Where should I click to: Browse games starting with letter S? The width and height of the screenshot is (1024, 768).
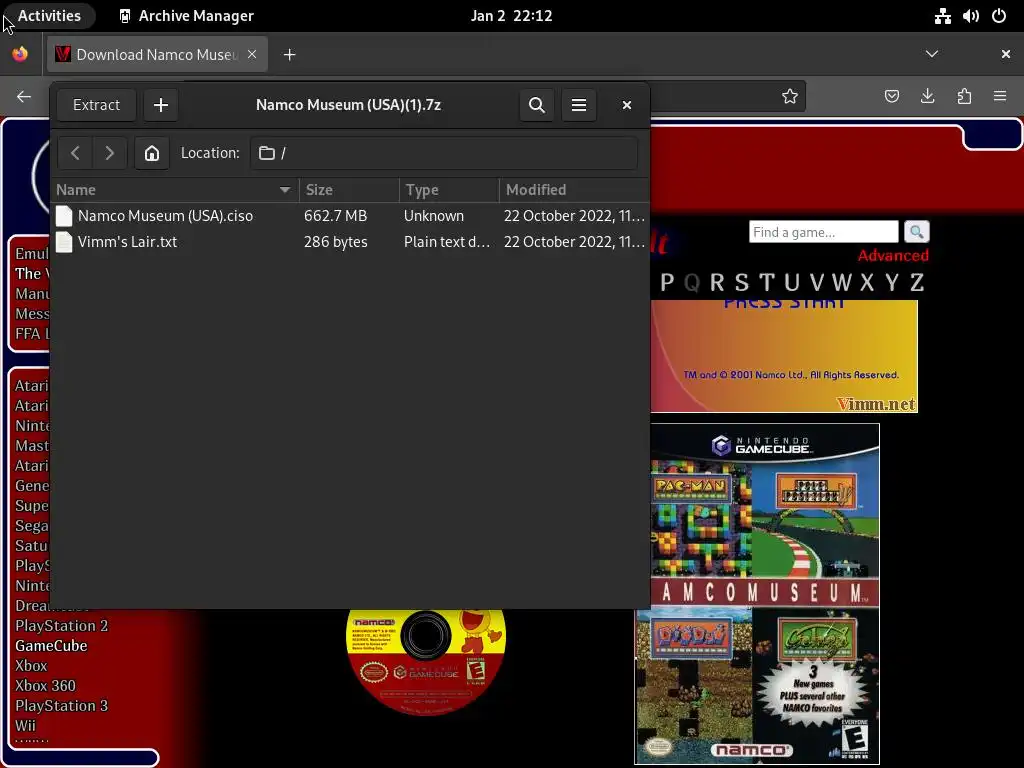tap(741, 283)
